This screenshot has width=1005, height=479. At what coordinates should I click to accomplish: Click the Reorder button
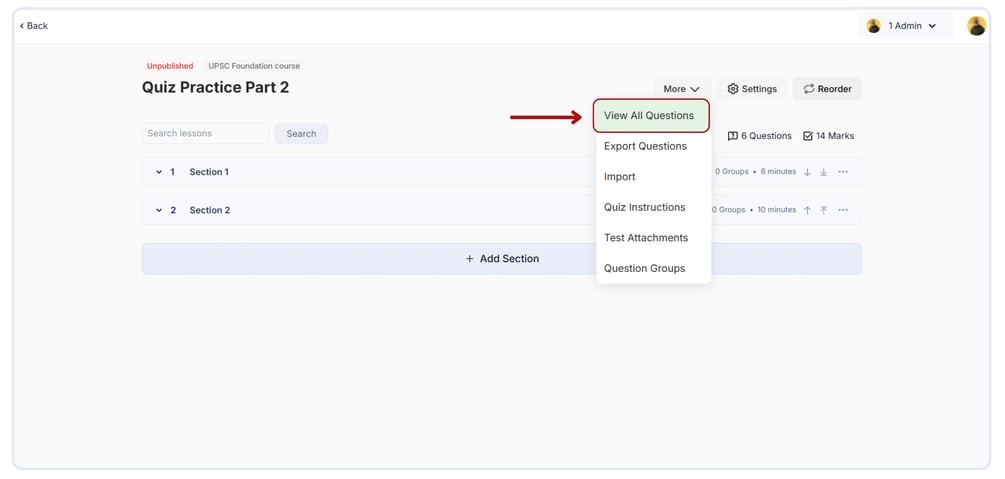pyautogui.click(x=827, y=89)
